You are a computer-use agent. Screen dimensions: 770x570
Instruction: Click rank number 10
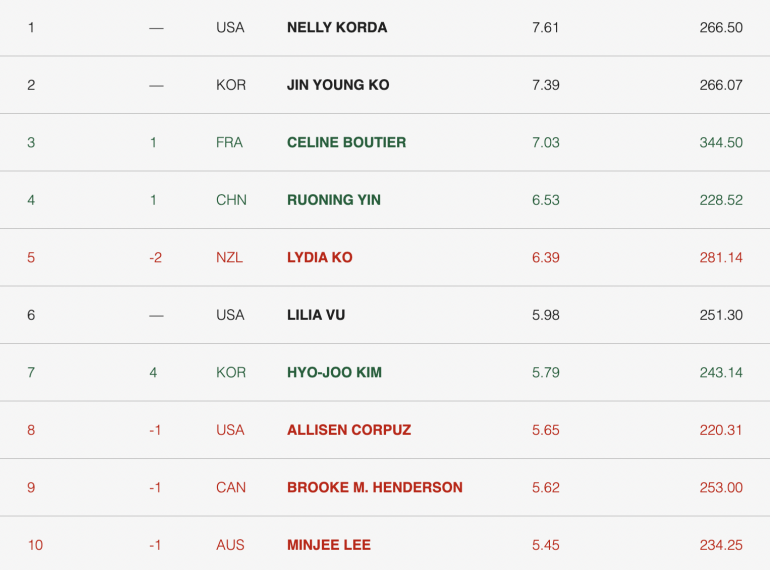tap(35, 545)
